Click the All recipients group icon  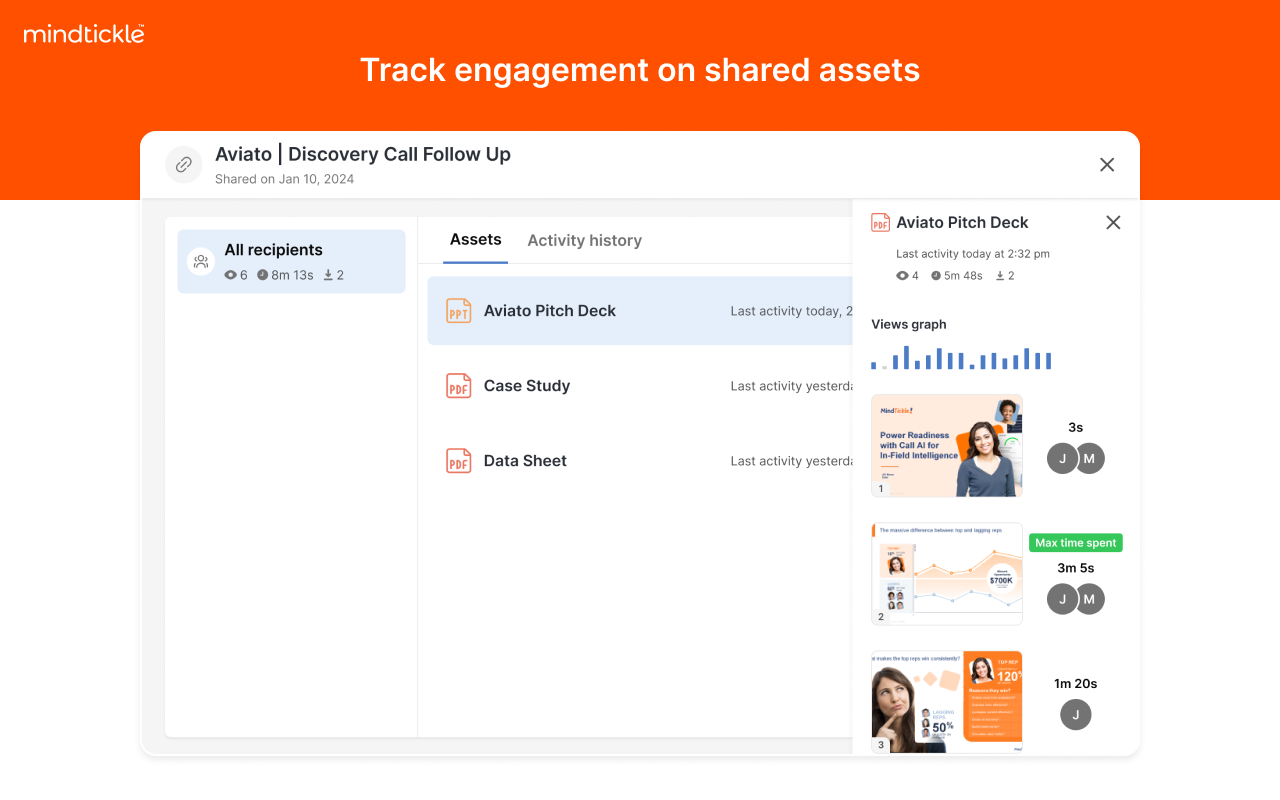201,262
